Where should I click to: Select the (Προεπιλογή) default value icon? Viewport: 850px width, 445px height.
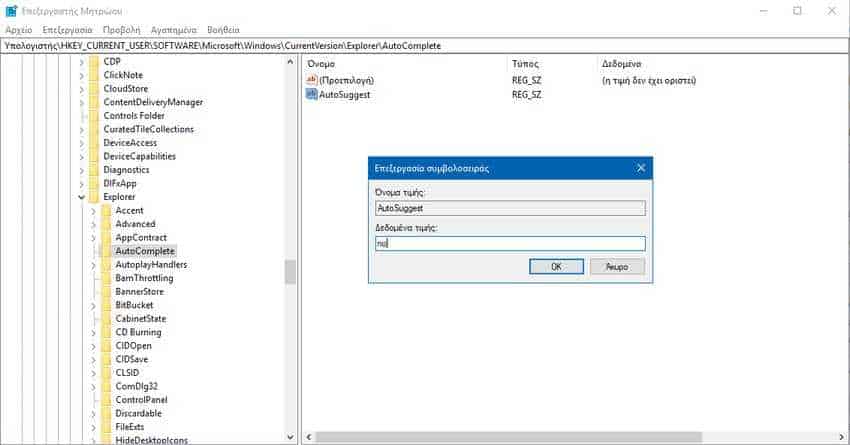tap(312, 80)
